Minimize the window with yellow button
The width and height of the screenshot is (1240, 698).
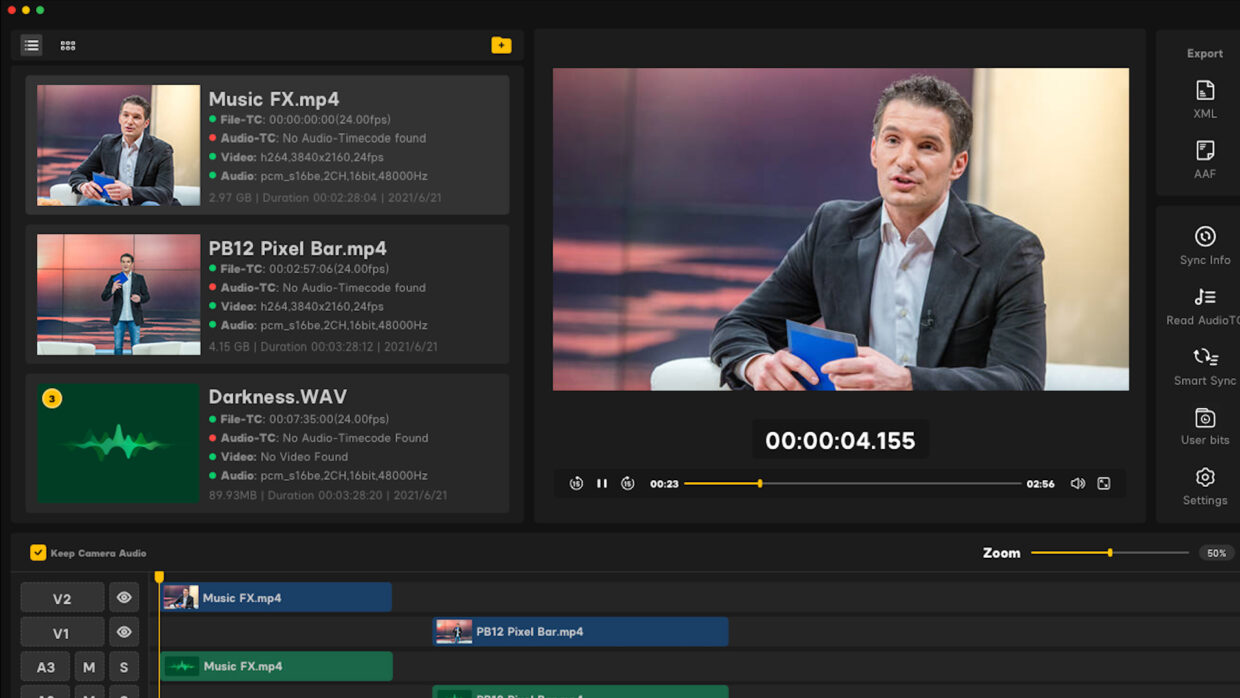pos(26,10)
